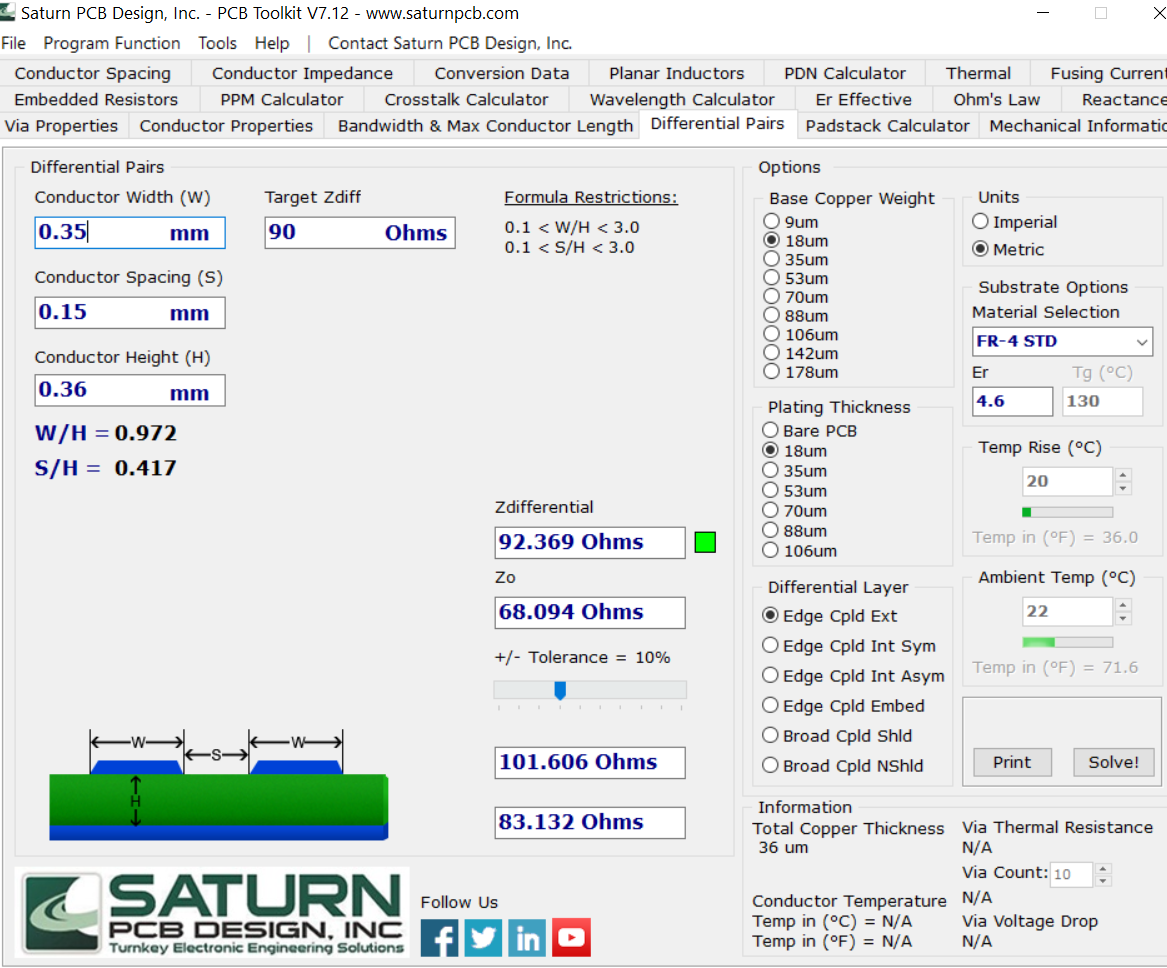Click the 83.132 Ohms lower tolerance value
The image size is (1167, 968).
pos(589,823)
